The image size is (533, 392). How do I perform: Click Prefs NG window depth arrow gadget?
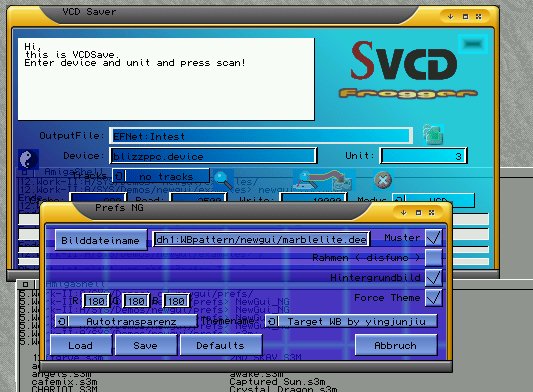404,212
